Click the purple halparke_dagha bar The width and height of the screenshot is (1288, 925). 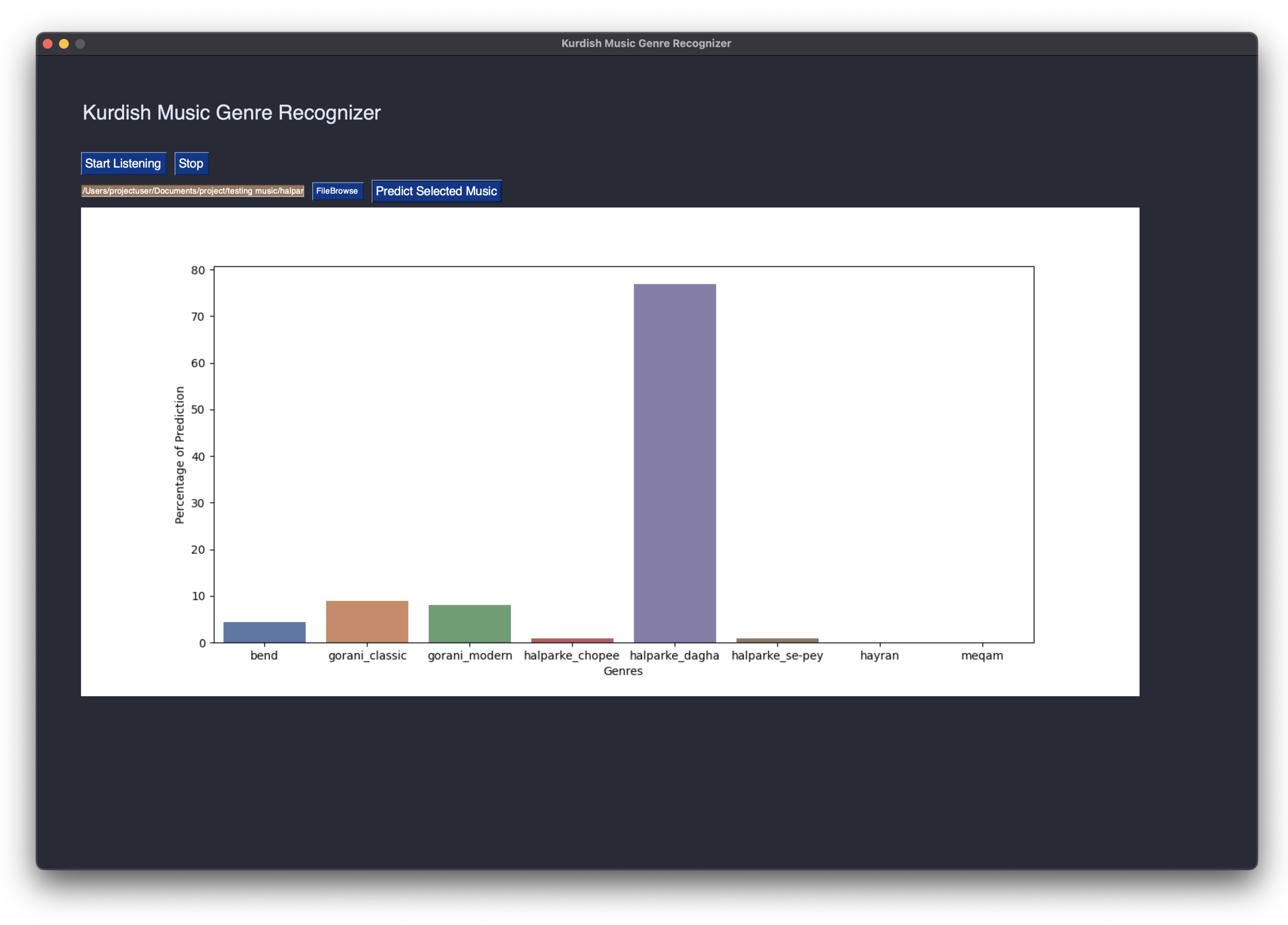point(674,463)
